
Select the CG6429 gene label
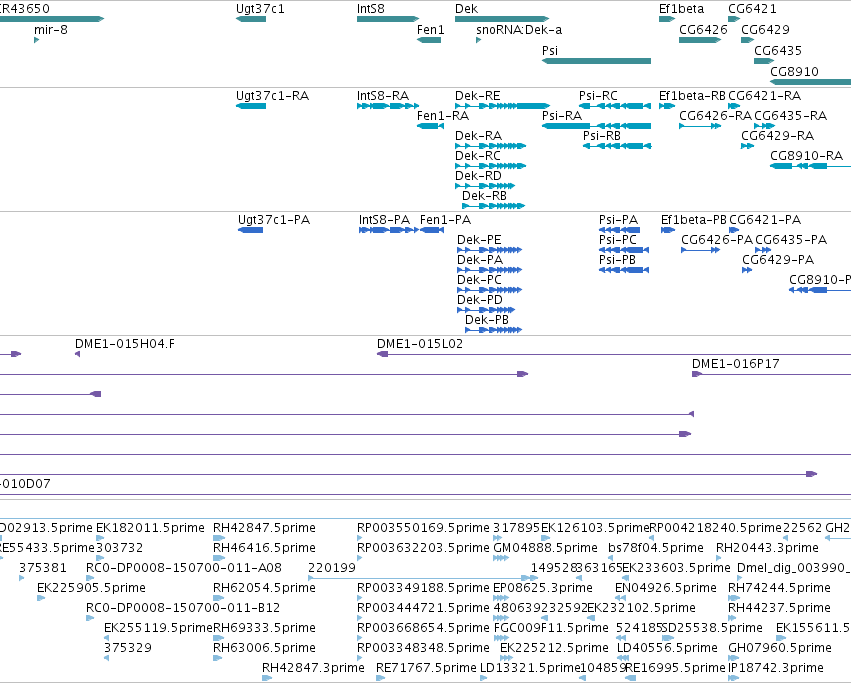(x=765, y=30)
